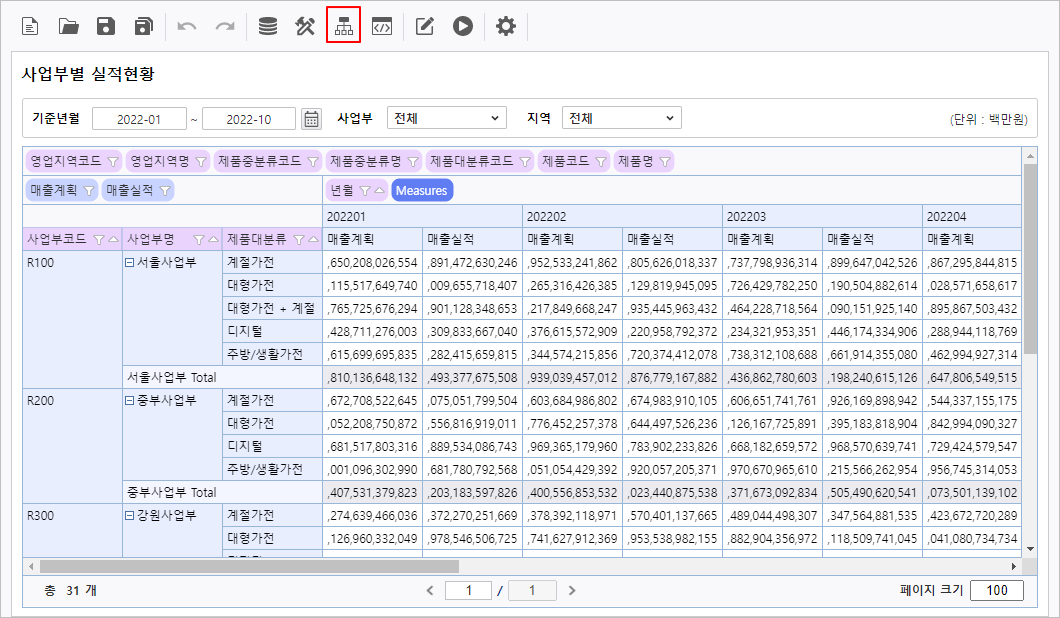The width and height of the screenshot is (1060, 618).
Task: Select the Measures chip
Action: (x=421, y=190)
